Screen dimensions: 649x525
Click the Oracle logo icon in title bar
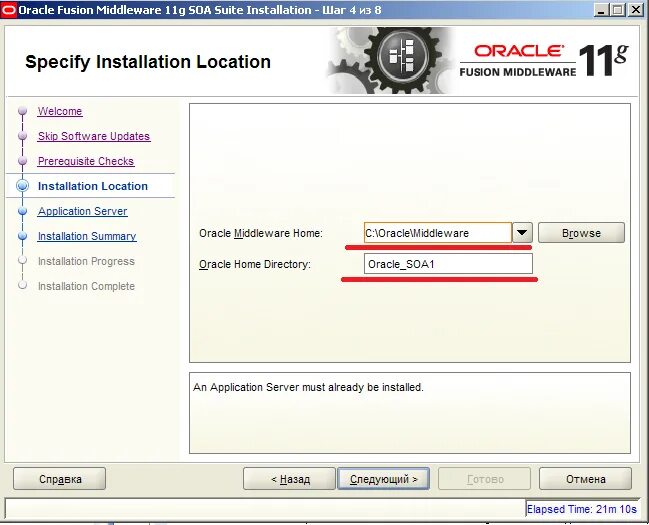click(9, 10)
